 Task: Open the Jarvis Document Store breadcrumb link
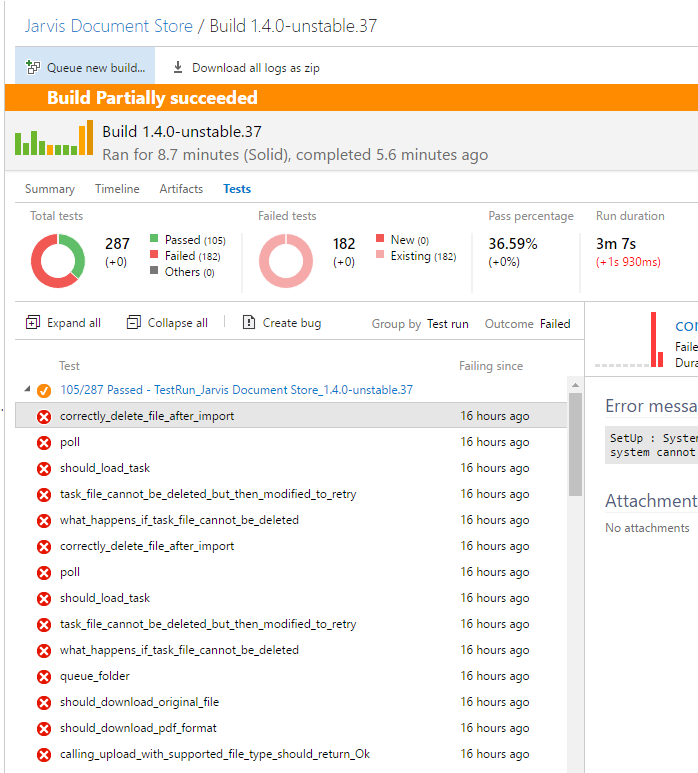[109, 26]
